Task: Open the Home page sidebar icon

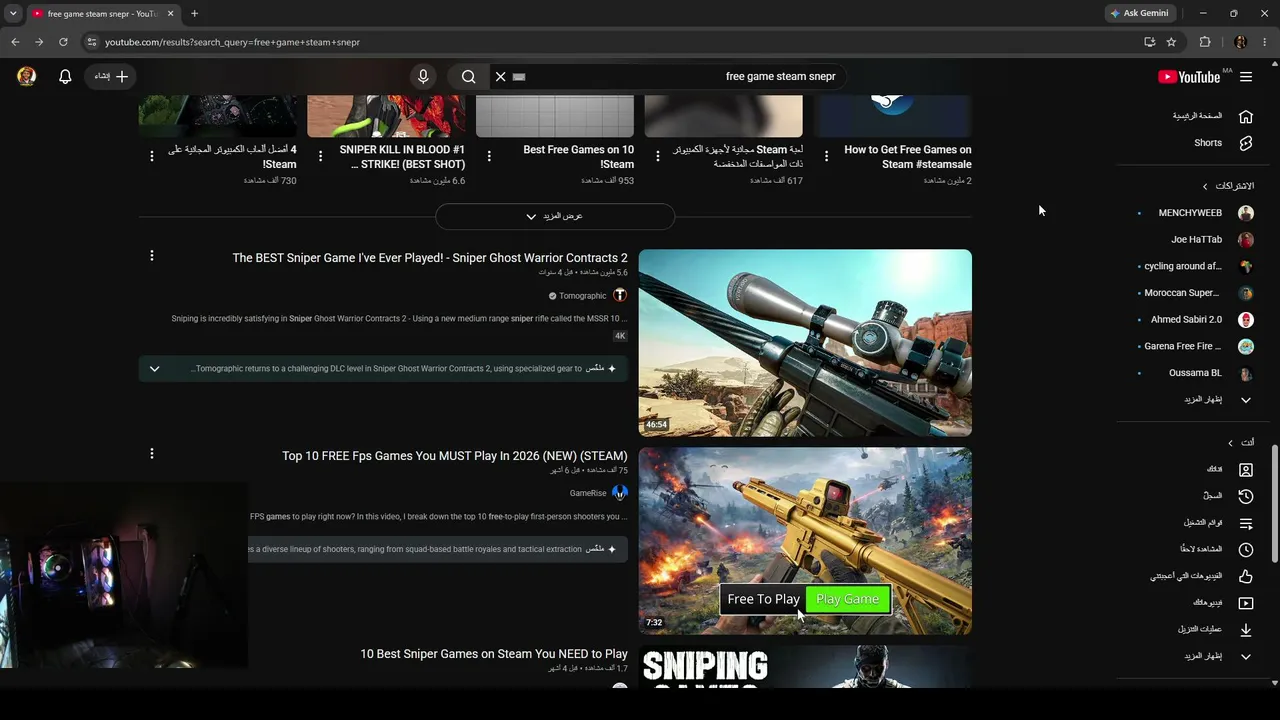Action: (1246, 116)
